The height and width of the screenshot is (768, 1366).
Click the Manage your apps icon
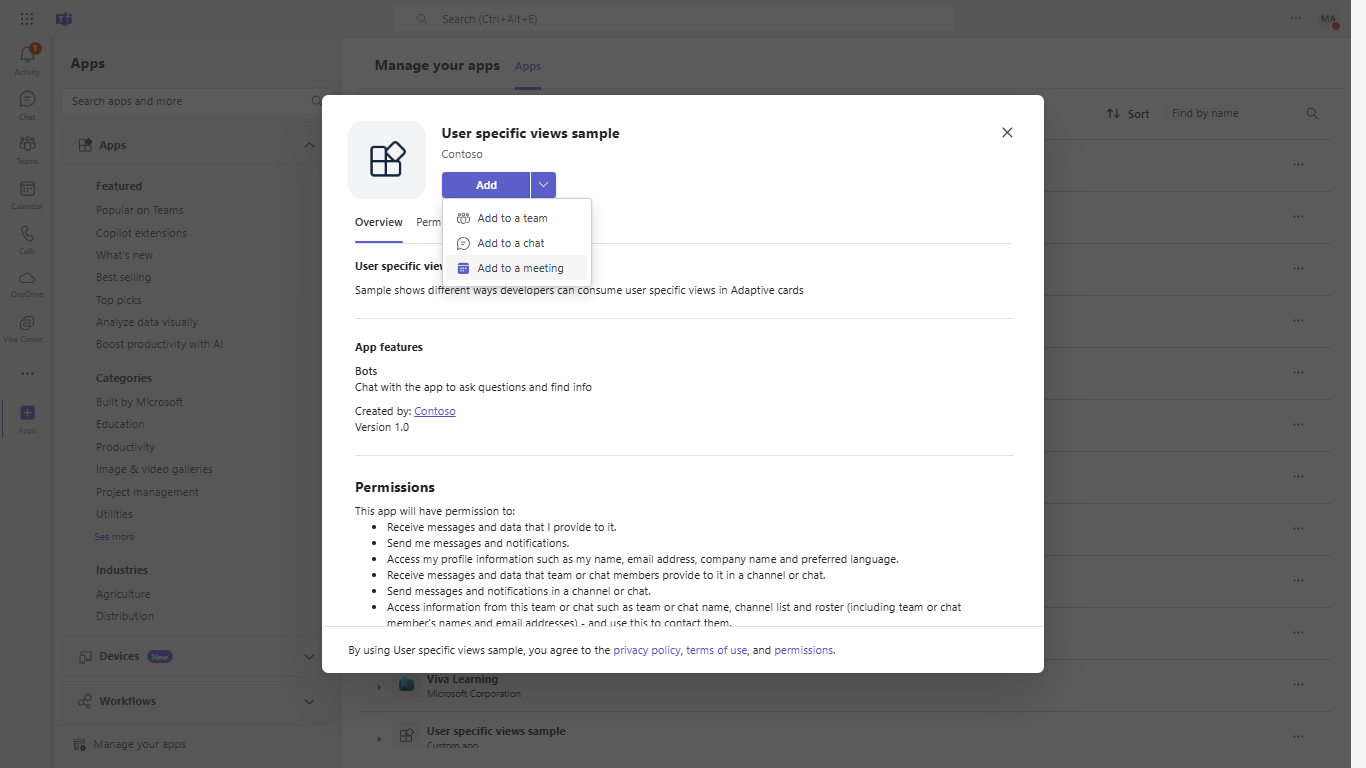79,744
